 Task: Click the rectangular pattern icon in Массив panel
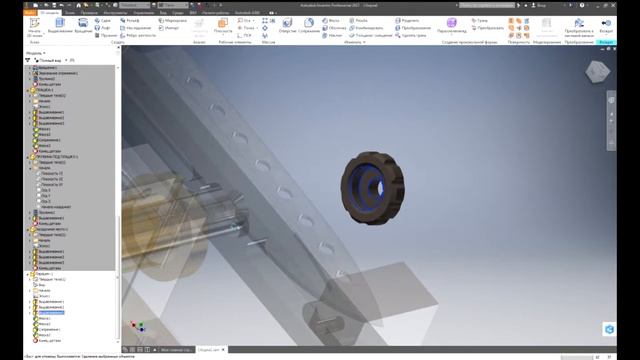click(265, 20)
